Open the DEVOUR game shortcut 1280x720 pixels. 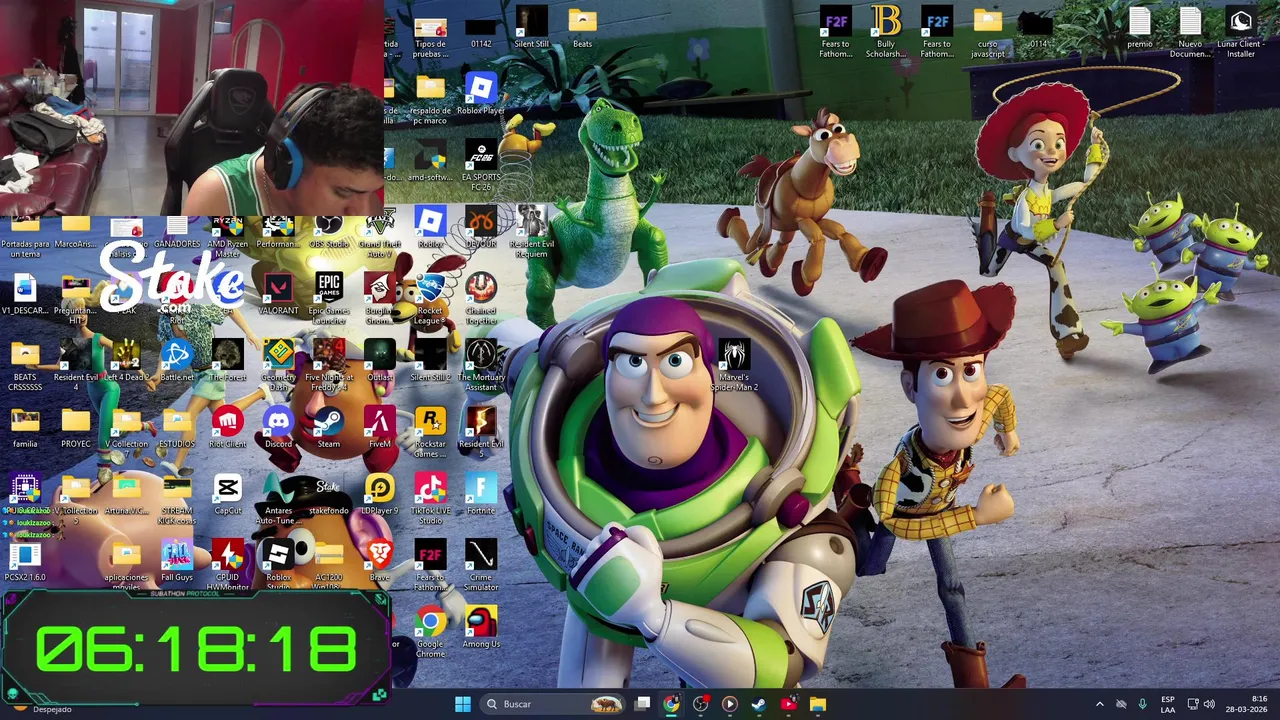point(481,228)
